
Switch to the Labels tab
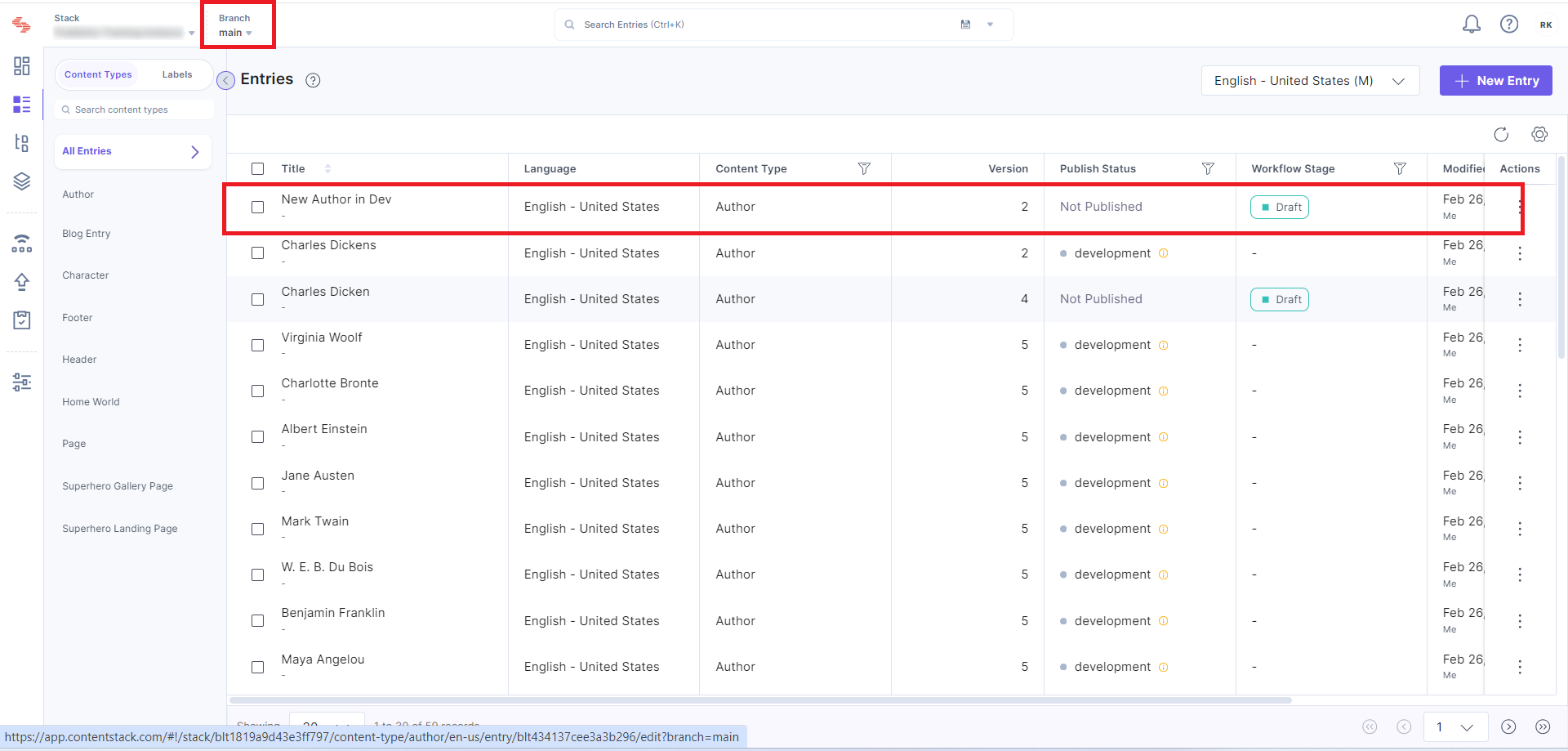[177, 74]
